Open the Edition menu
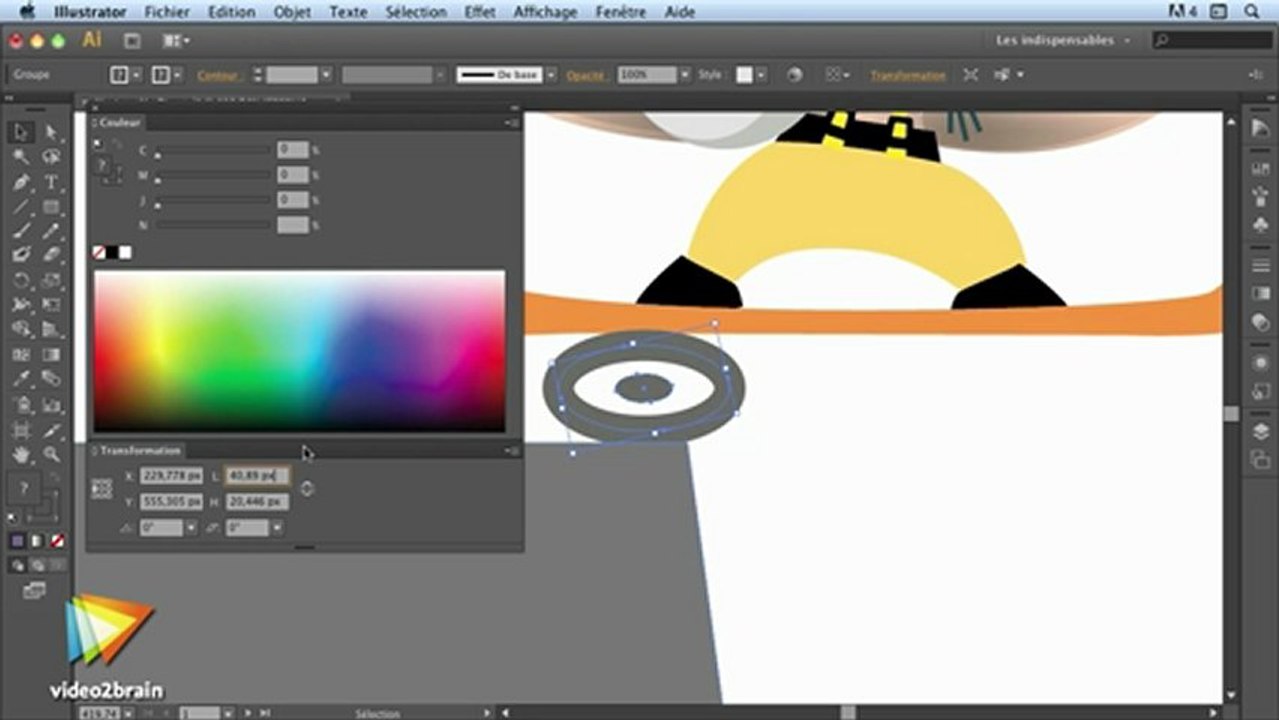1279x720 pixels. (231, 12)
